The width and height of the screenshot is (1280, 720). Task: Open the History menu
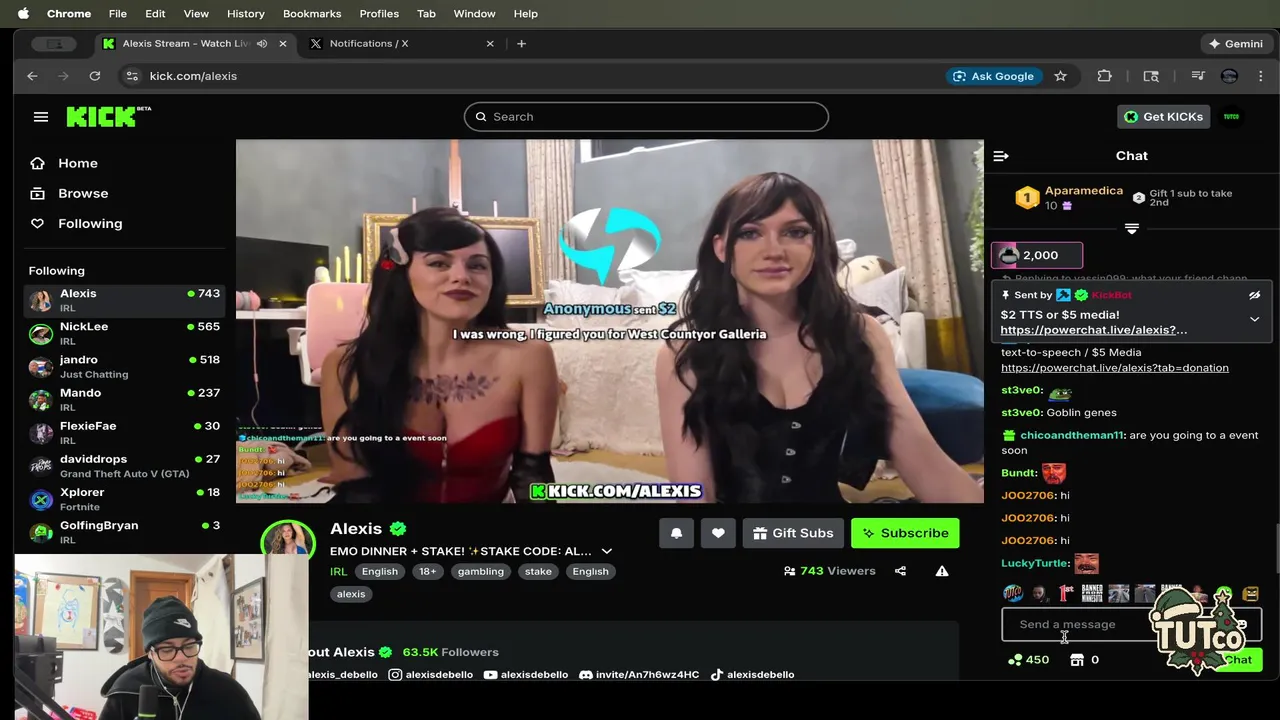coord(246,14)
